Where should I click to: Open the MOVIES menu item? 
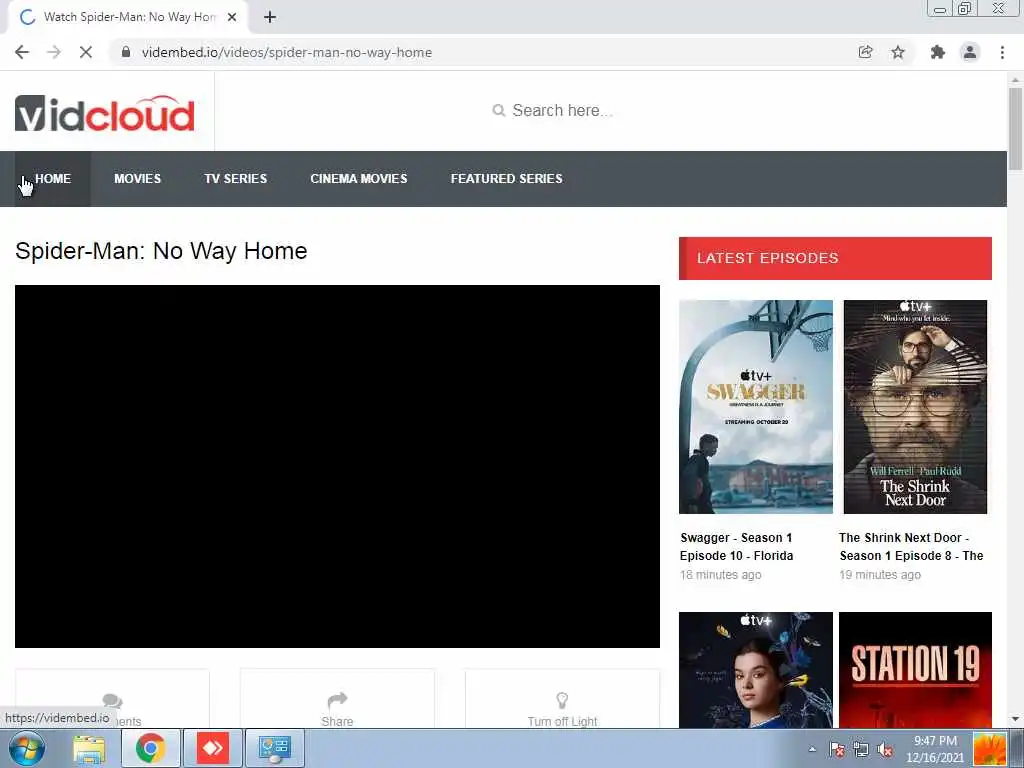pyautogui.click(x=137, y=179)
